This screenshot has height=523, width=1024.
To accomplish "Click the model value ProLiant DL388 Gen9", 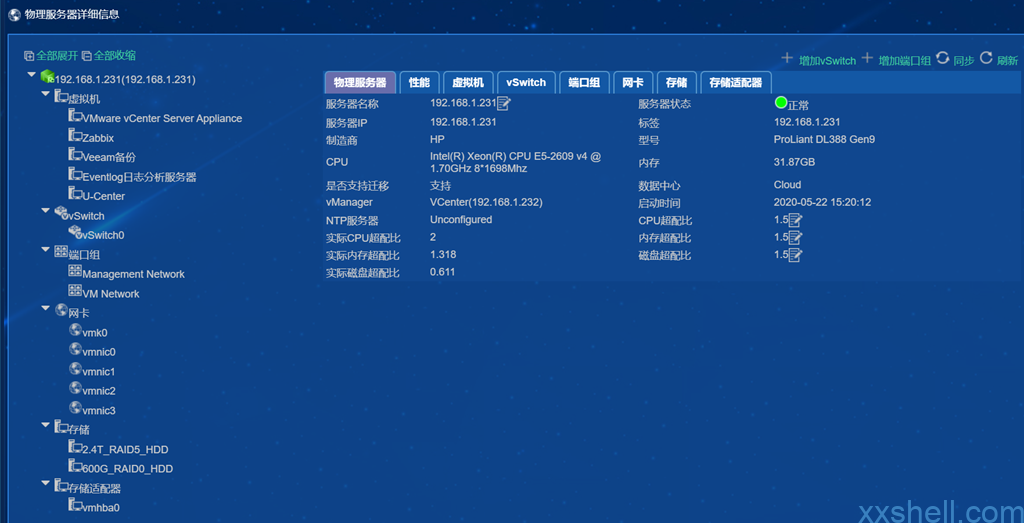I will 824,139.
